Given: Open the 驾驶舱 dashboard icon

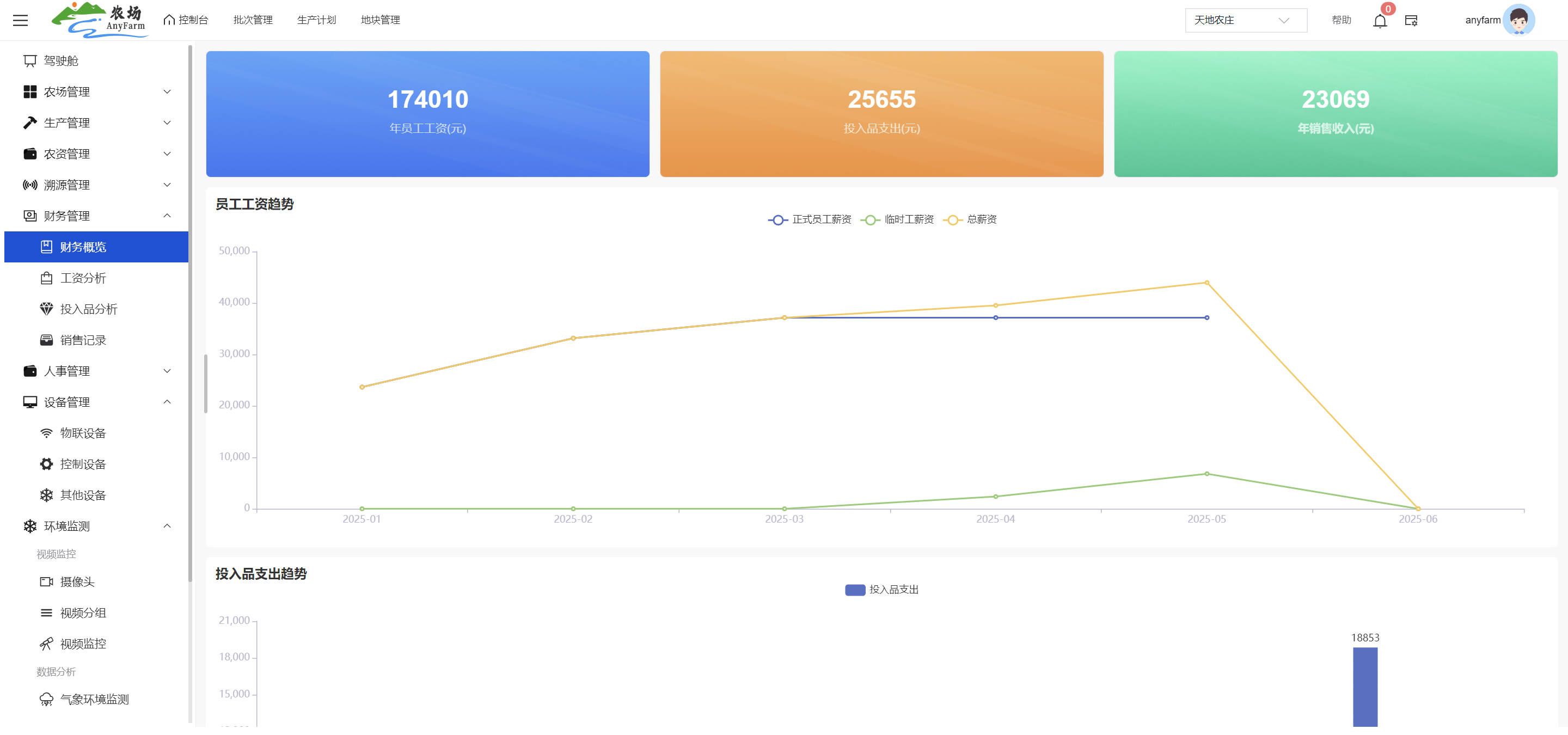Looking at the screenshot, I should tap(30, 61).
